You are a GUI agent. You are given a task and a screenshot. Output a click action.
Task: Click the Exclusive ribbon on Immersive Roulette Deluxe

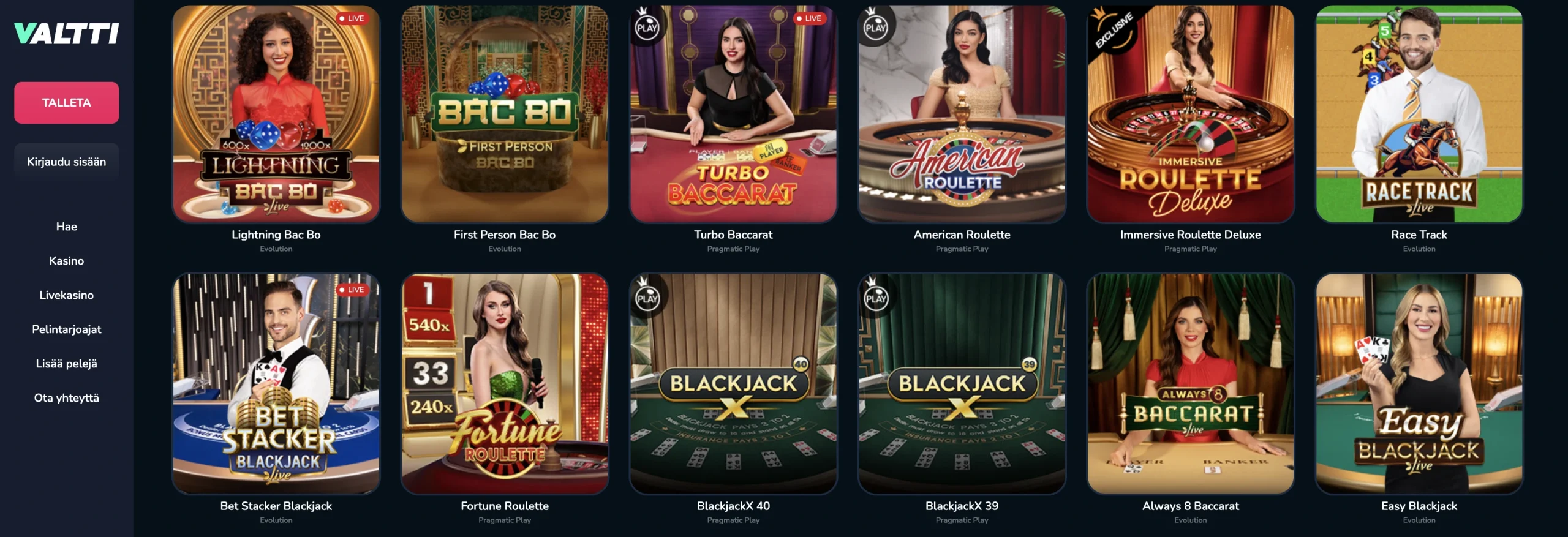[x=1113, y=29]
